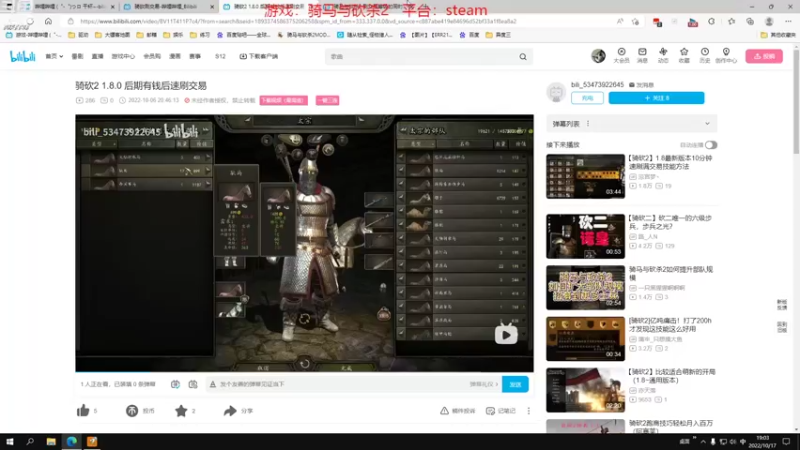Open the recommended video thumbnail with duration 00:53
This screenshot has width=800, height=450.
[x=585, y=236]
